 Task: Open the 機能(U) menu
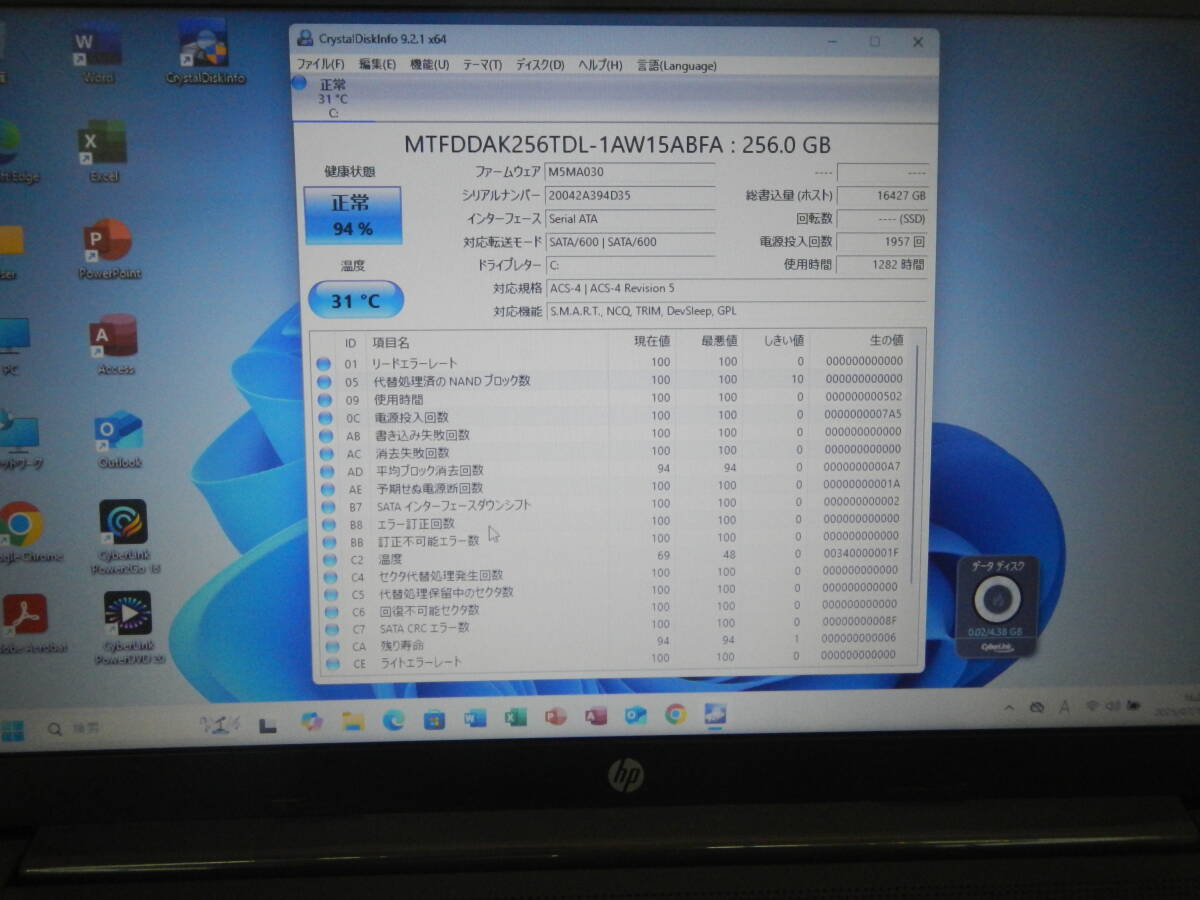pos(429,65)
